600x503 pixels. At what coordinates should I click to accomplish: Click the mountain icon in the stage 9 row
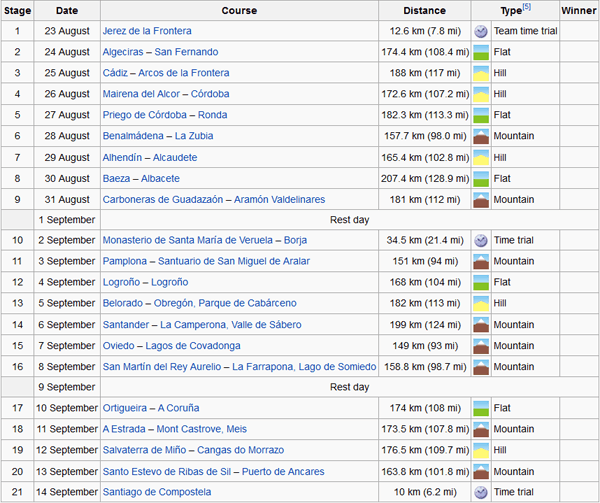coord(481,200)
